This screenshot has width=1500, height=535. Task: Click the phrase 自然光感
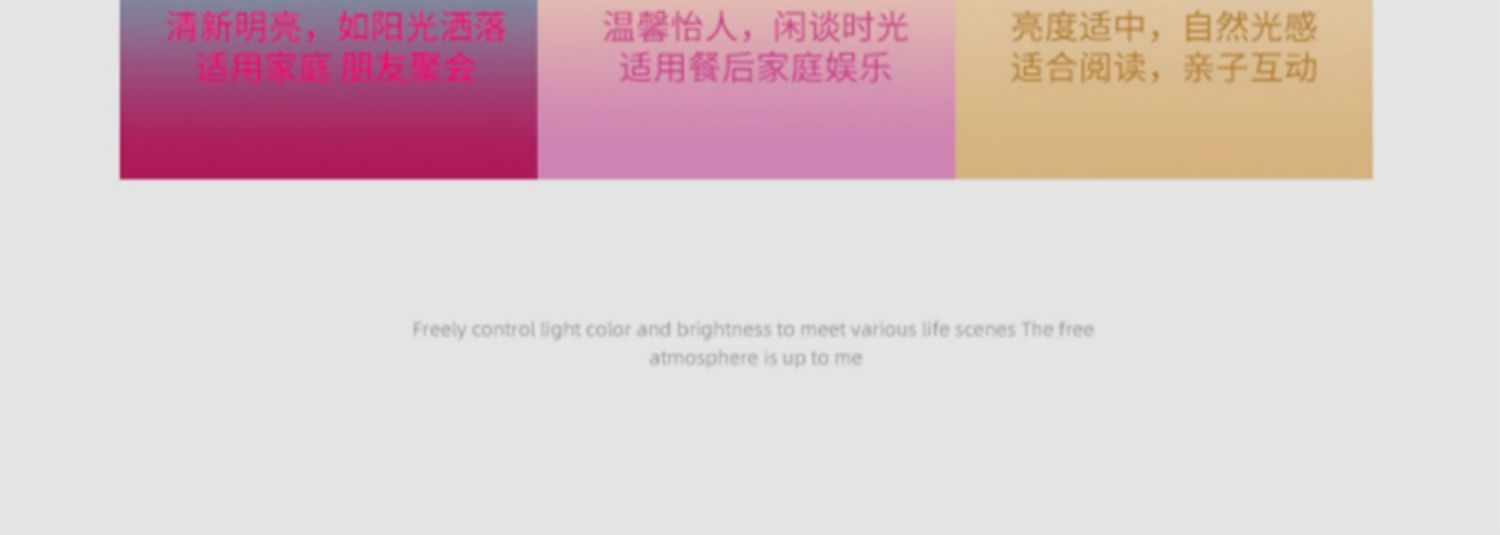pos(1250,27)
